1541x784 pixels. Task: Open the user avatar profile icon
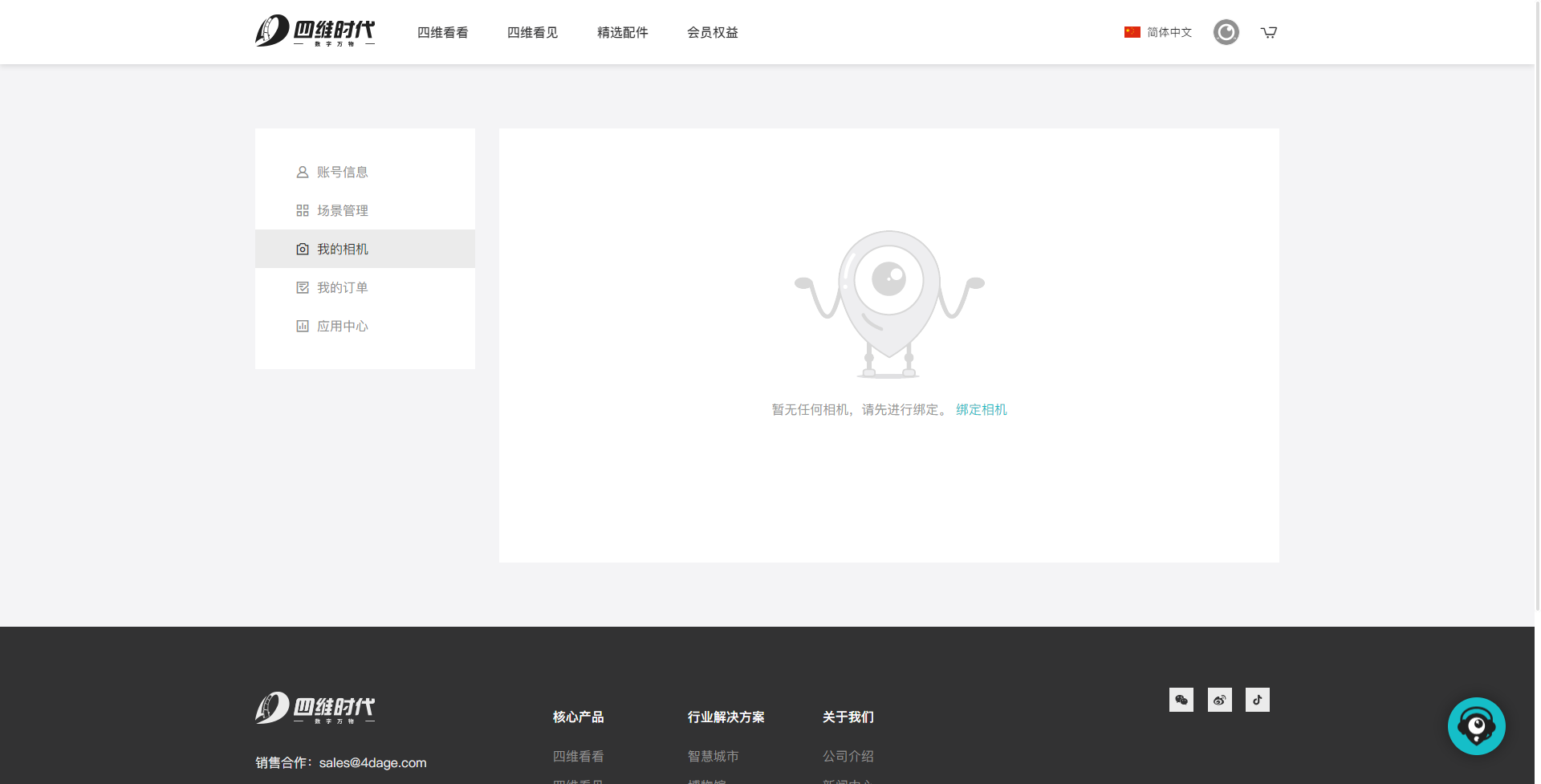tap(1226, 32)
